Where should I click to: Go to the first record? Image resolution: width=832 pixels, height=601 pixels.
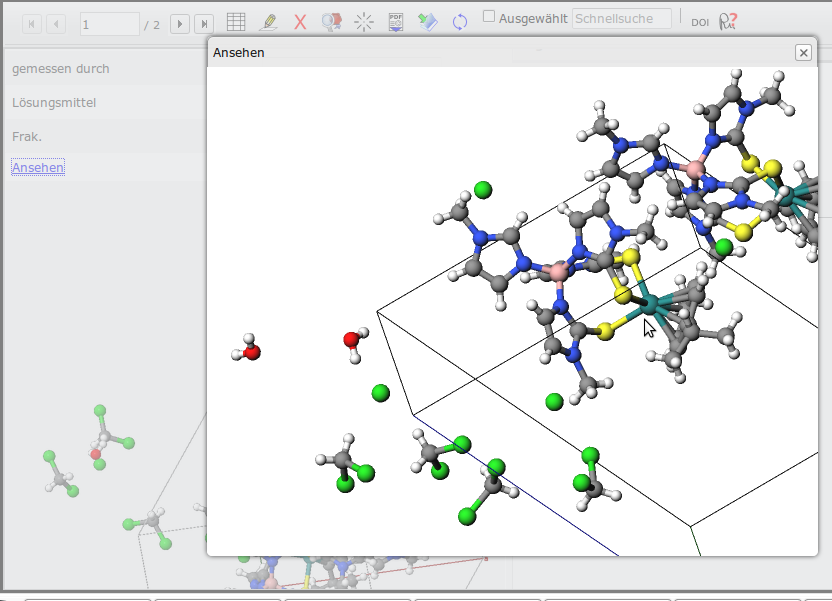(x=32, y=23)
